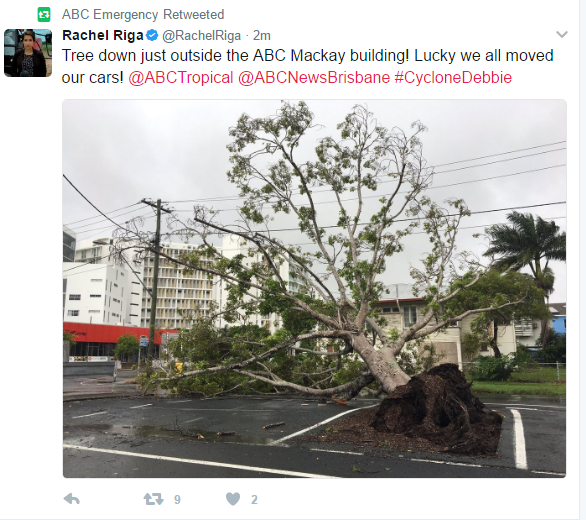586x520 pixels.
Task: Open the @RachelRiga handle
Action: [x=201, y=36]
